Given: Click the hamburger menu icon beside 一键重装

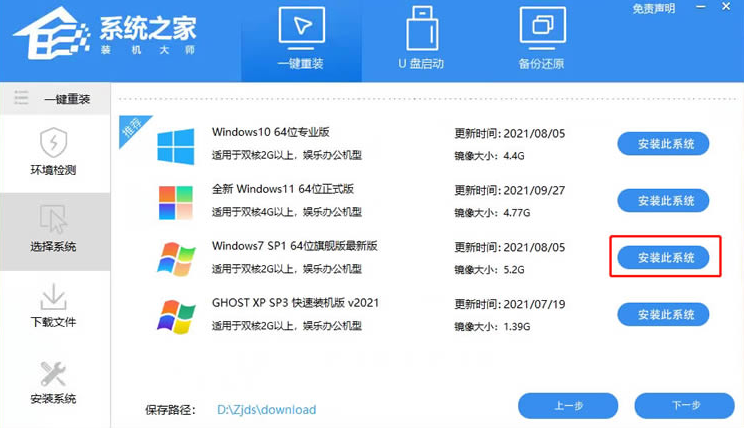Looking at the screenshot, I should tap(20, 98).
